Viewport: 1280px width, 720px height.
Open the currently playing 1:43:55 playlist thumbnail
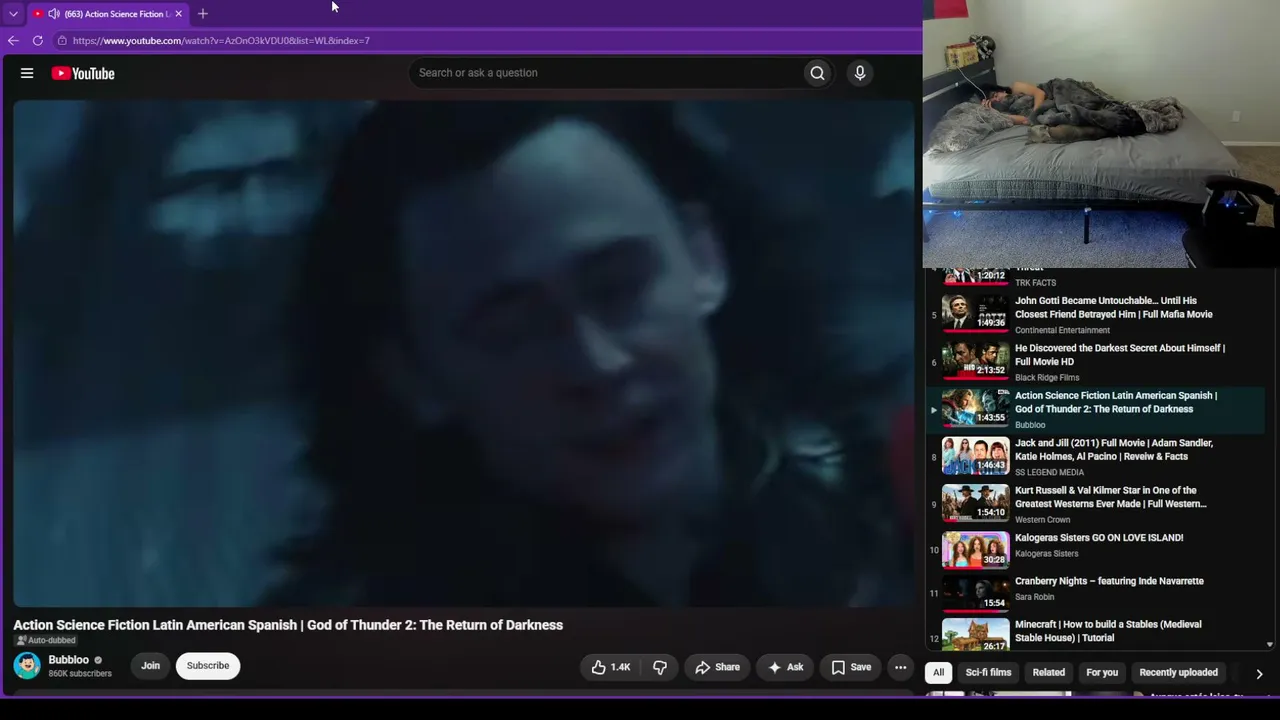pyautogui.click(x=975, y=407)
